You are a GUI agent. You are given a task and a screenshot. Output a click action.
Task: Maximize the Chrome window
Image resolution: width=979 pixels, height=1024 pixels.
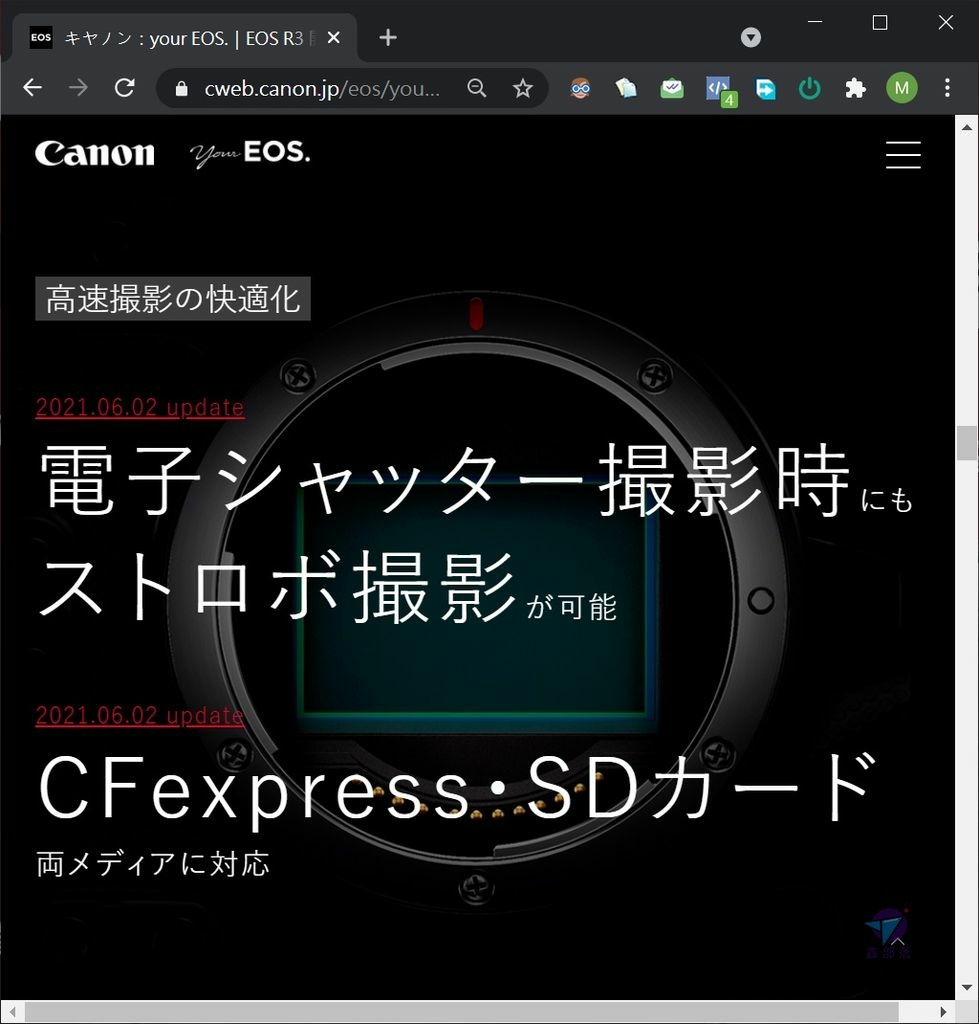pyautogui.click(x=880, y=22)
